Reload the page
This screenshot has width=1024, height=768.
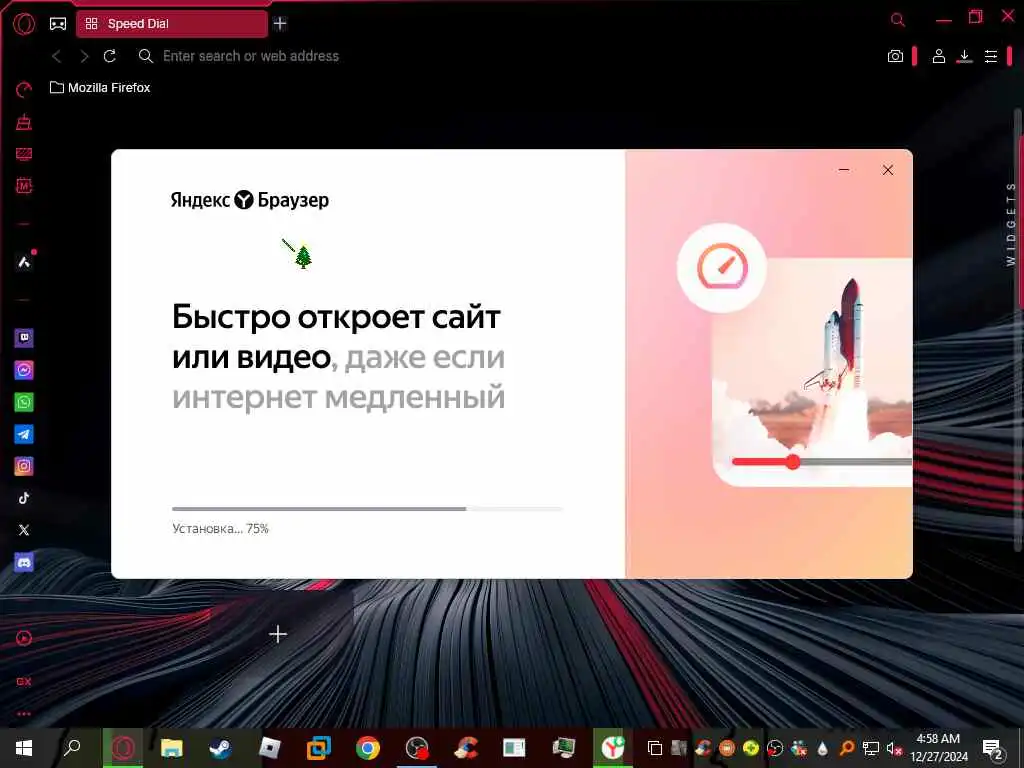coord(110,56)
